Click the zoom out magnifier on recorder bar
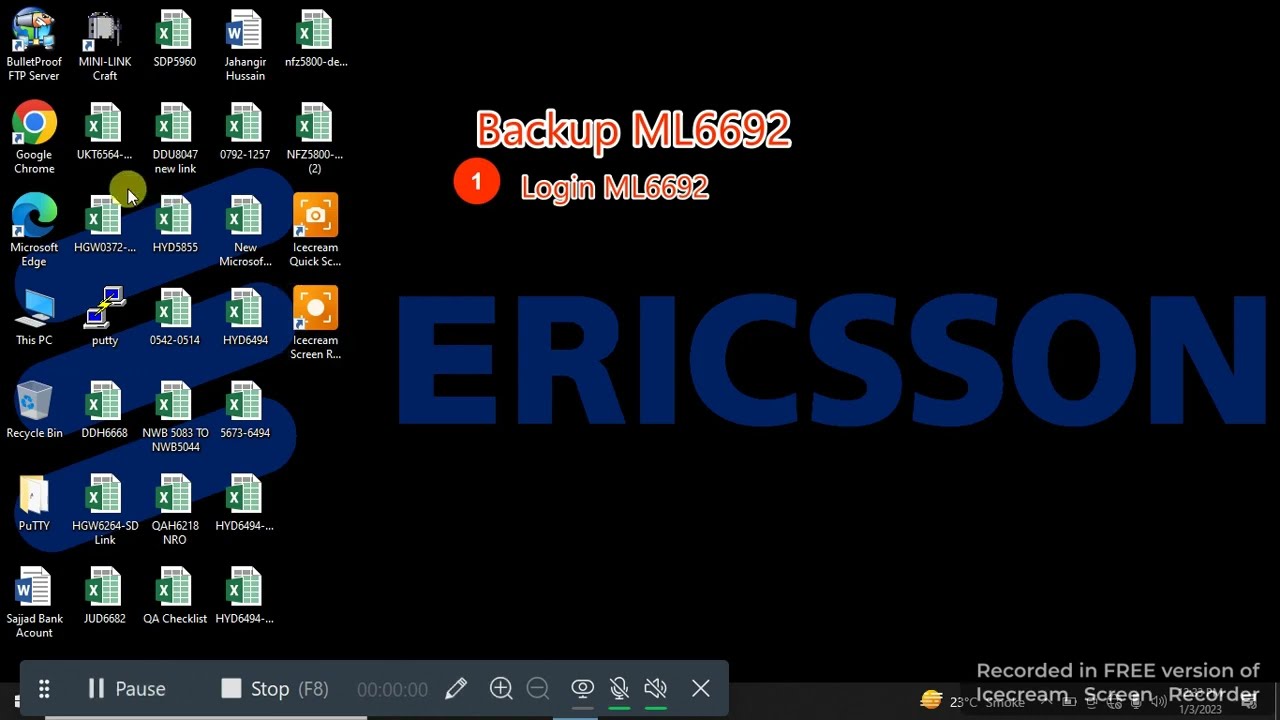 pos(538,688)
